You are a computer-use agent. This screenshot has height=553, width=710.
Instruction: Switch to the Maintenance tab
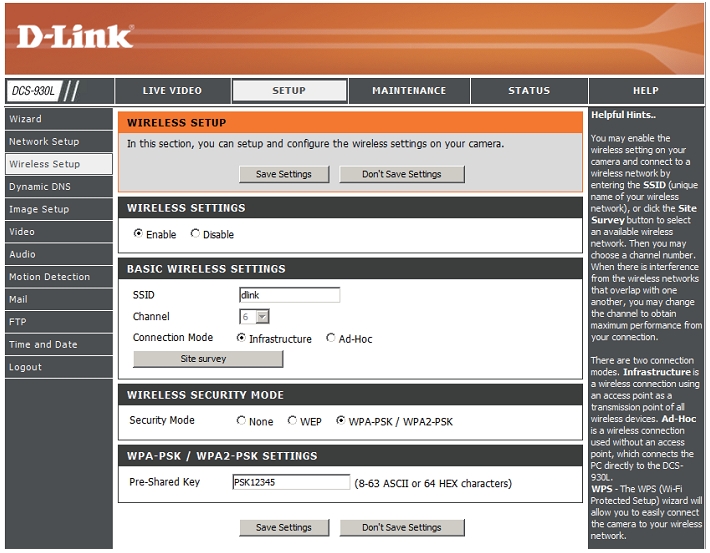click(x=409, y=91)
